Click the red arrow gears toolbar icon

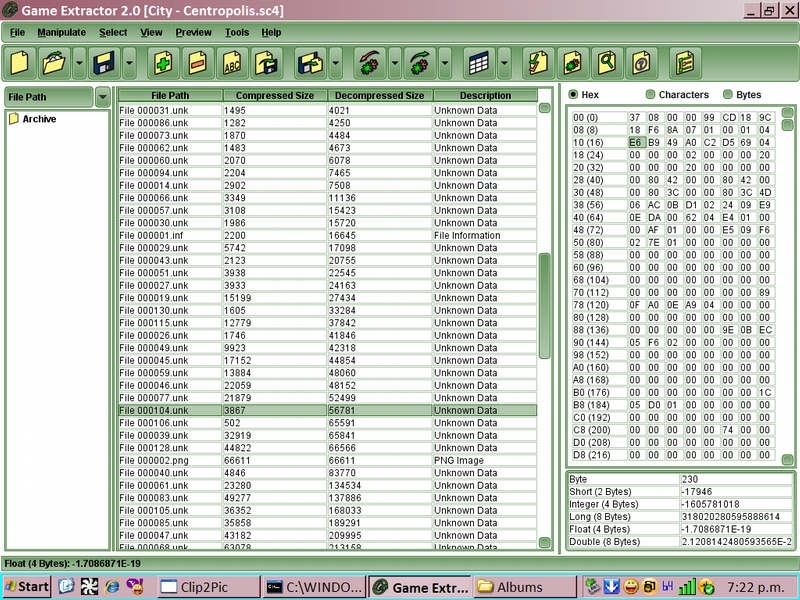pyautogui.click(x=370, y=63)
